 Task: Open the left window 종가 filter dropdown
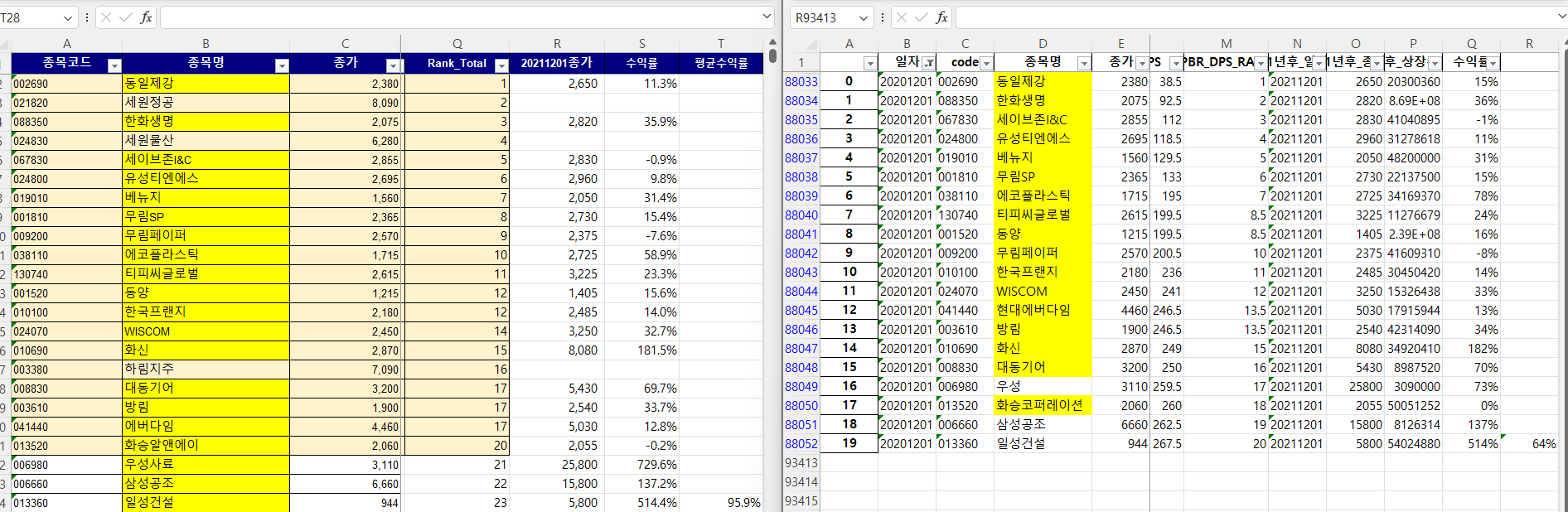393,65
